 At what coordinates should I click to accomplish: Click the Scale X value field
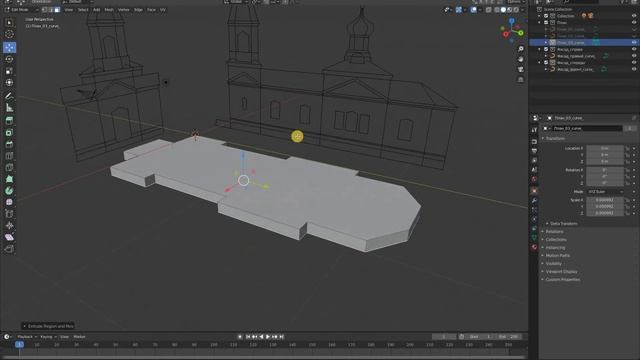tap(605, 200)
